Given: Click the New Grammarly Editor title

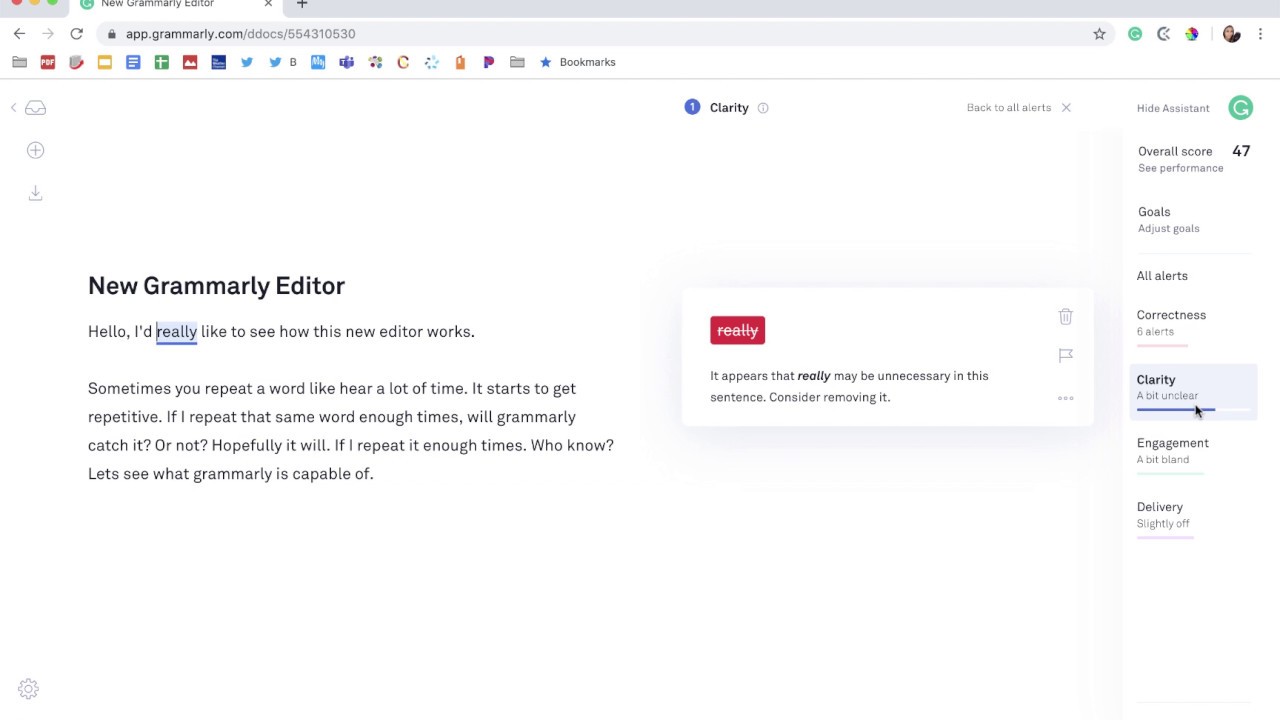Looking at the screenshot, I should coord(216,286).
